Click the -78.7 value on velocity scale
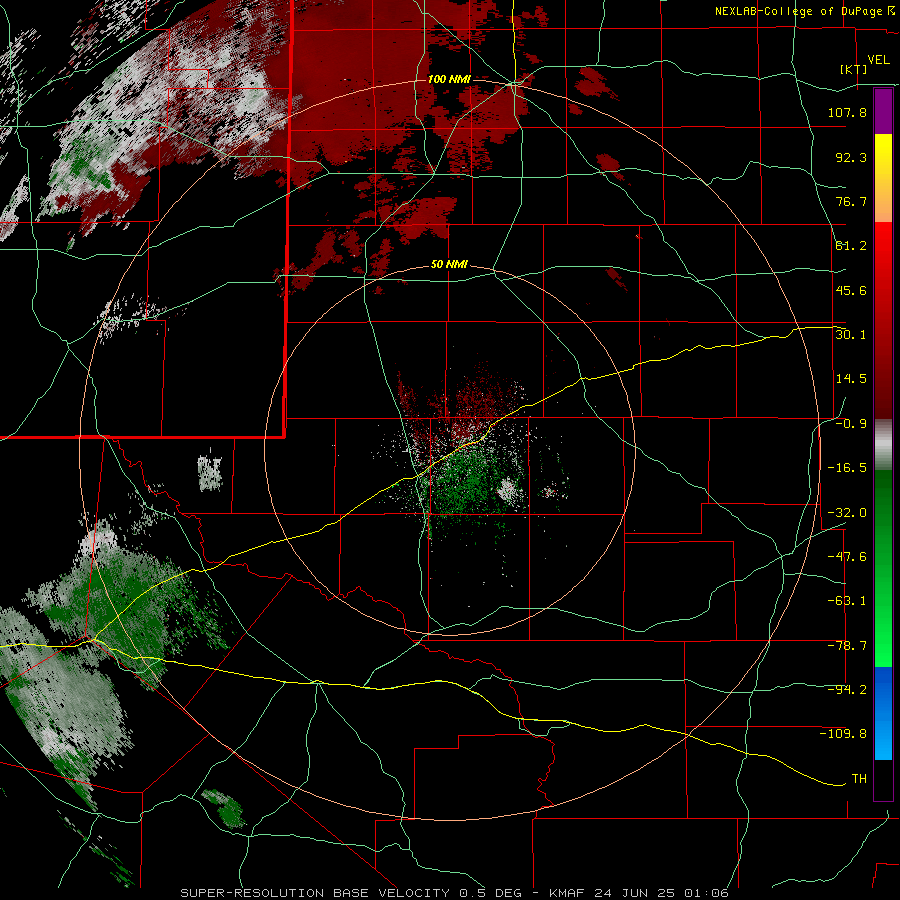The height and width of the screenshot is (900, 900). (847, 646)
